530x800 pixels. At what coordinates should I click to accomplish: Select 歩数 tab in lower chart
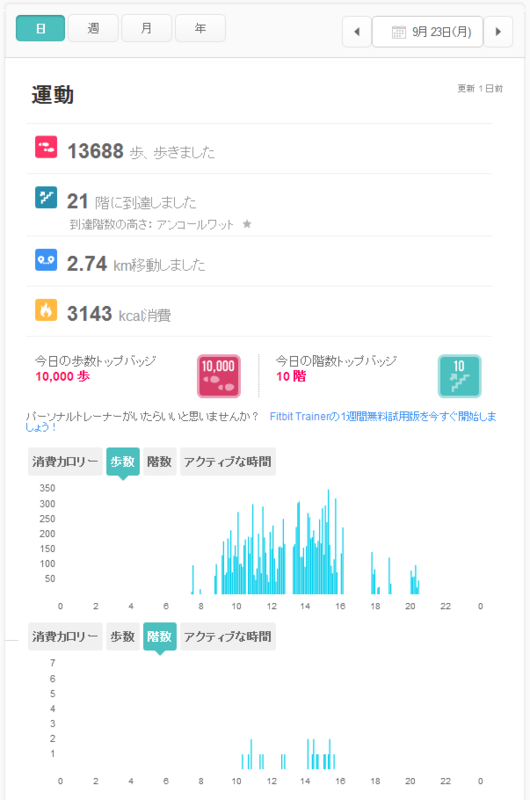(x=123, y=636)
